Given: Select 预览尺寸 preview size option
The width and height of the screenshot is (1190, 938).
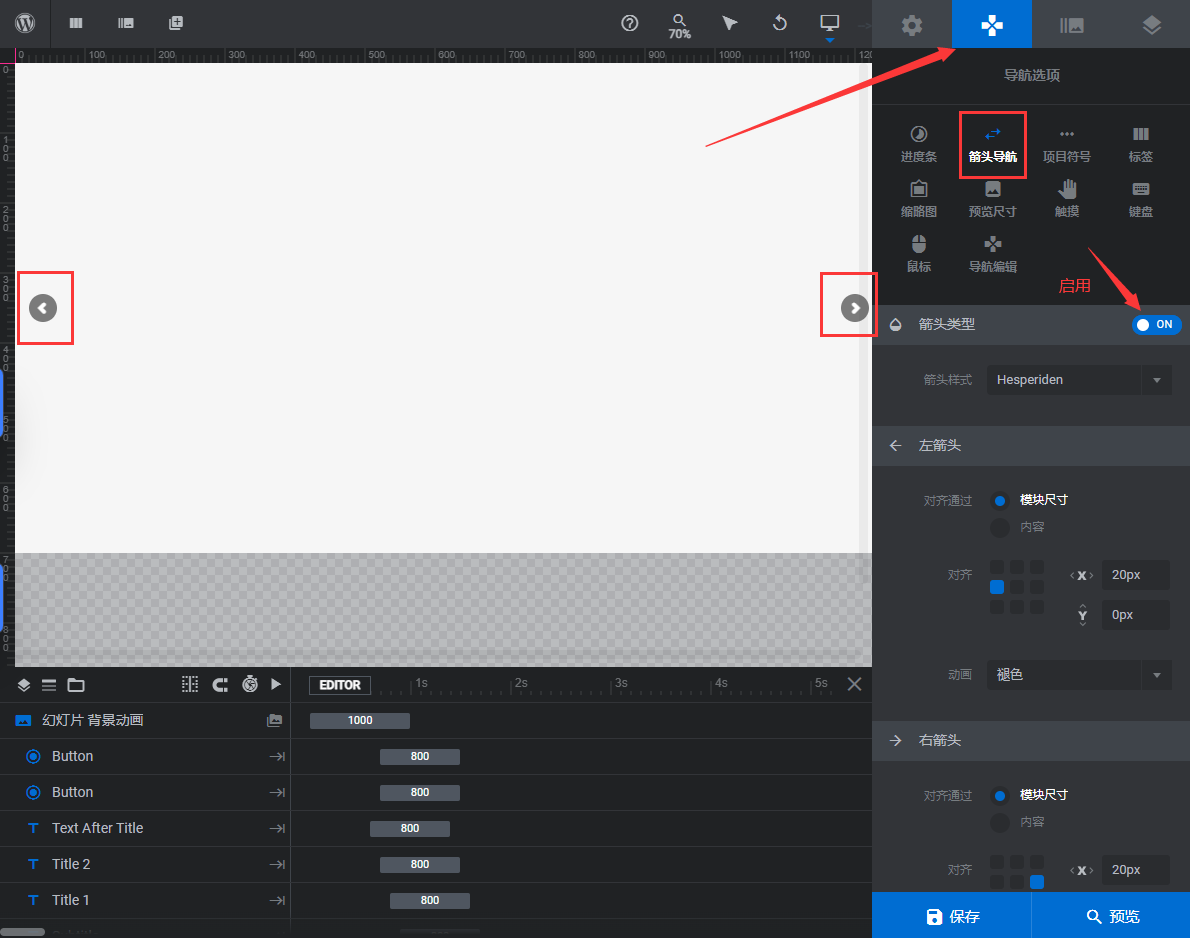Looking at the screenshot, I should pos(993,199).
